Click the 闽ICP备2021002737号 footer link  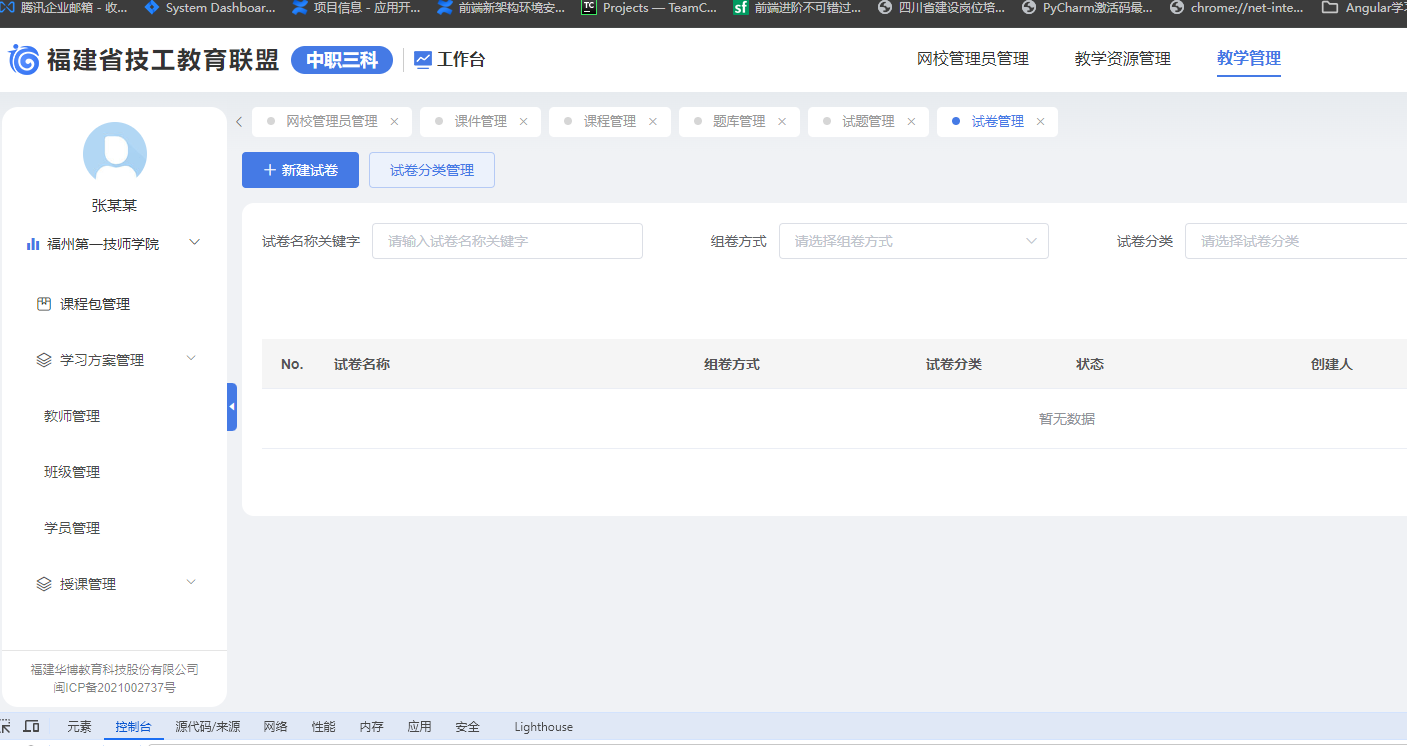point(115,688)
